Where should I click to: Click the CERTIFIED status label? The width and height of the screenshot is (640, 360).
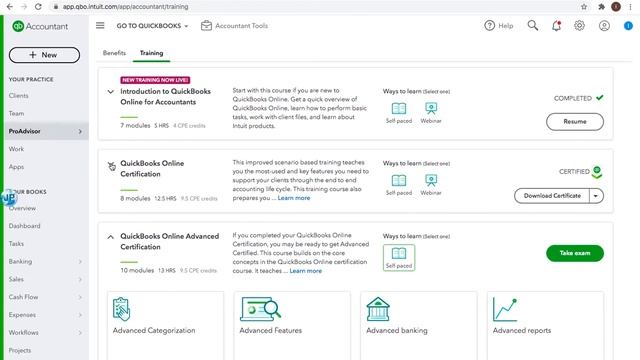point(574,172)
